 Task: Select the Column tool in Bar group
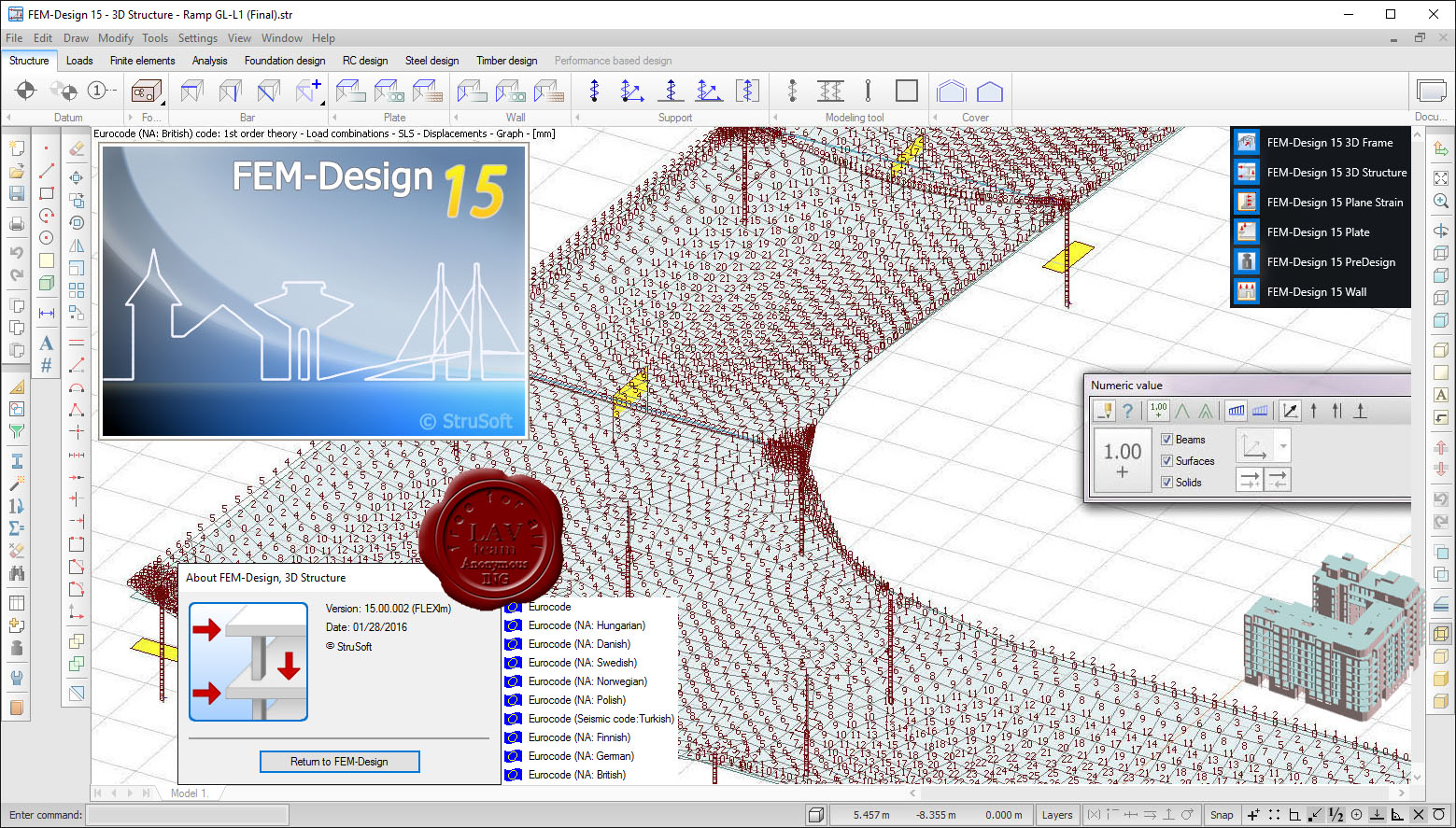230,91
